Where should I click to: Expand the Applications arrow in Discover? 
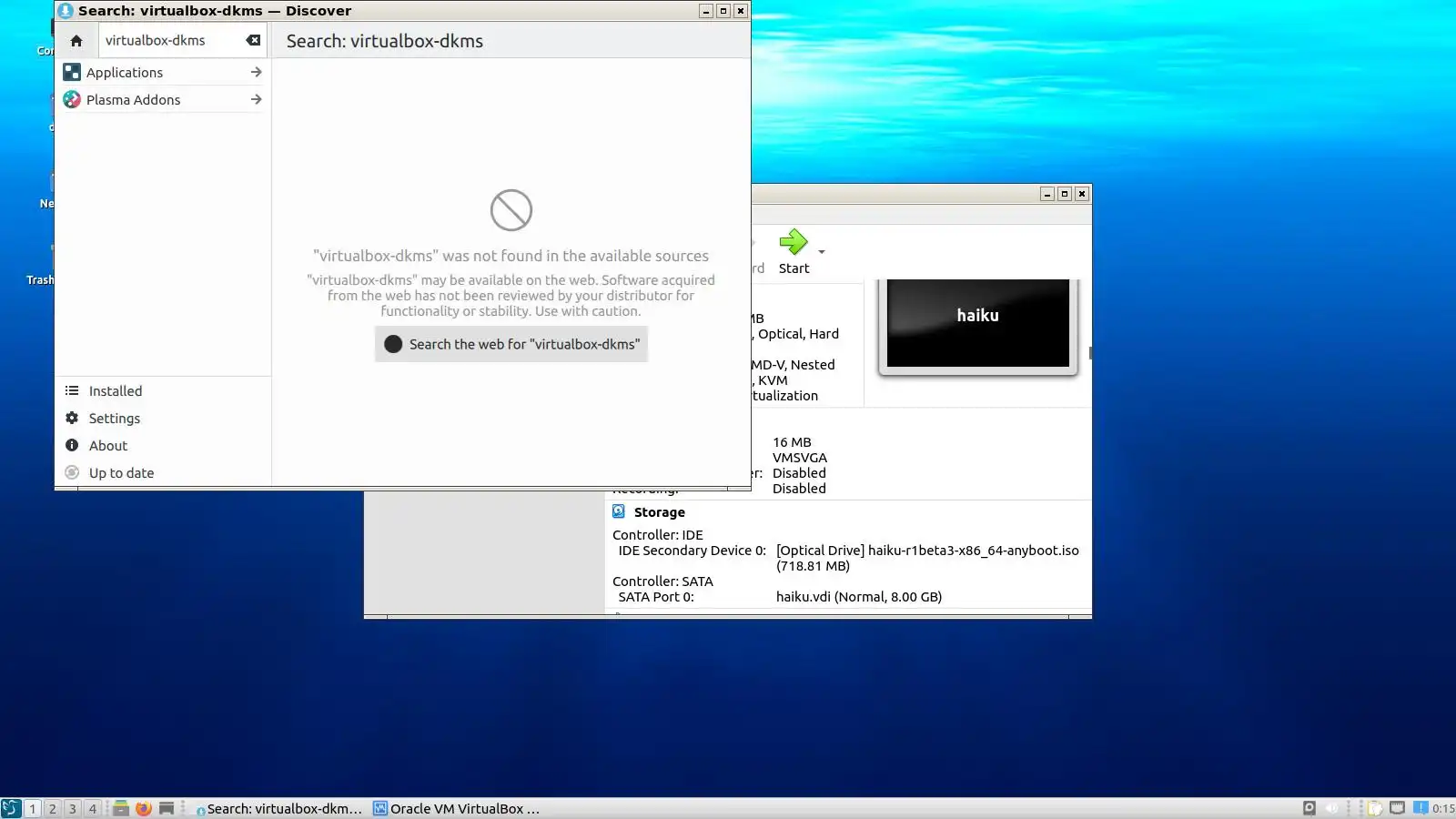(256, 72)
